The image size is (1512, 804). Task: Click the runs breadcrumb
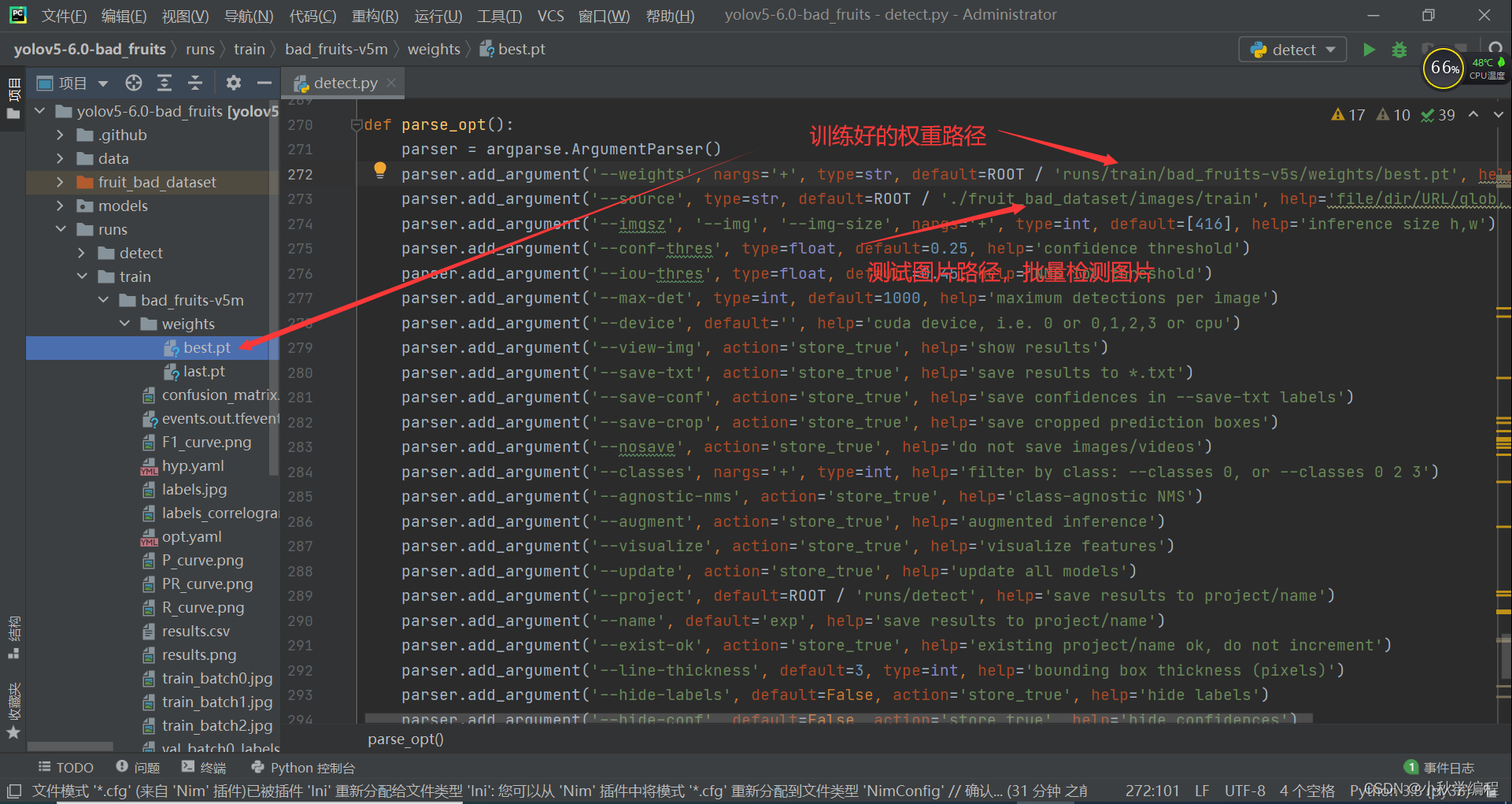click(200, 49)
